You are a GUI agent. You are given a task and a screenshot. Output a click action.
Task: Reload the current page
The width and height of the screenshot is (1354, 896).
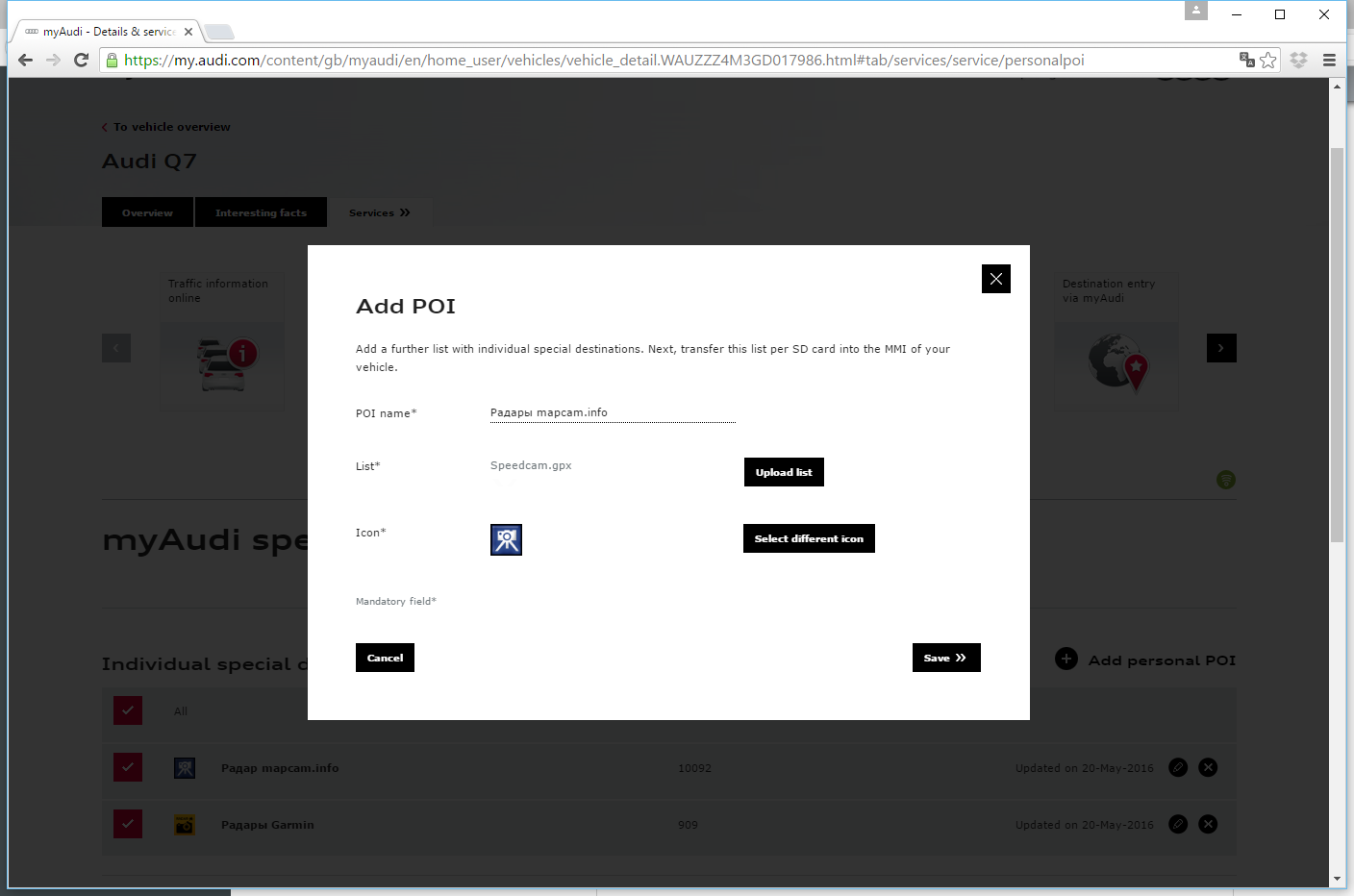[82, 60]
